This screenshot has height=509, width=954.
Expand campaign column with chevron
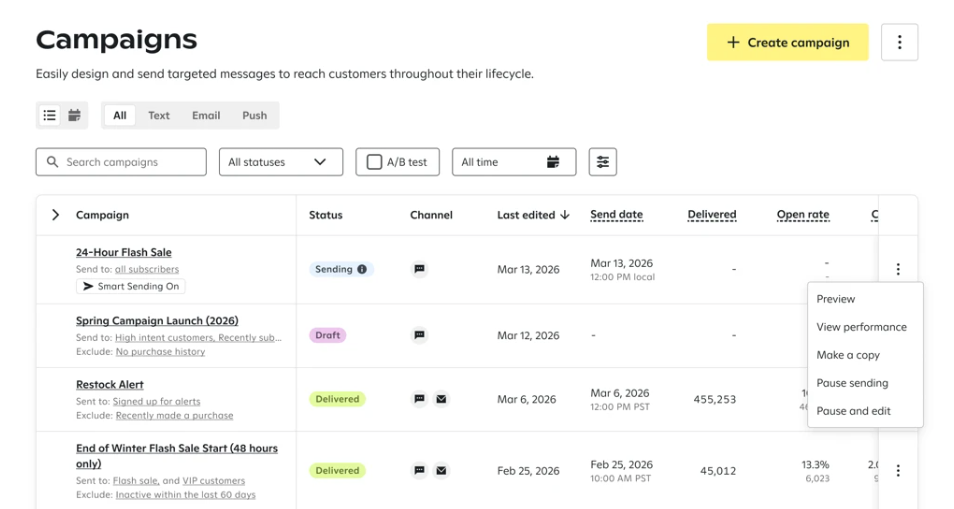click(x=55, y=215)
